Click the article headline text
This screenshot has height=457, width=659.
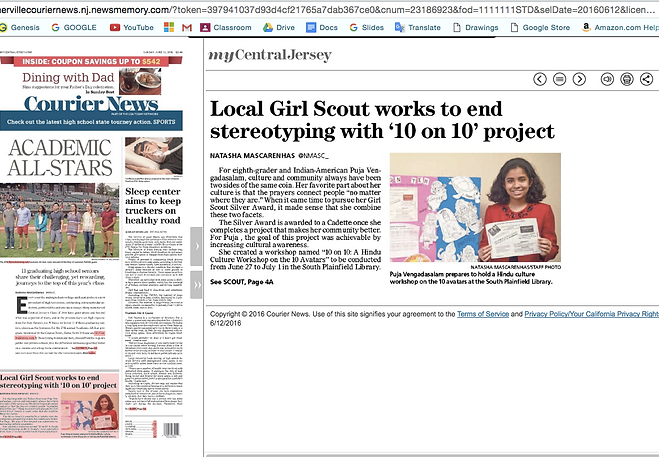click(x=382, y=120)
